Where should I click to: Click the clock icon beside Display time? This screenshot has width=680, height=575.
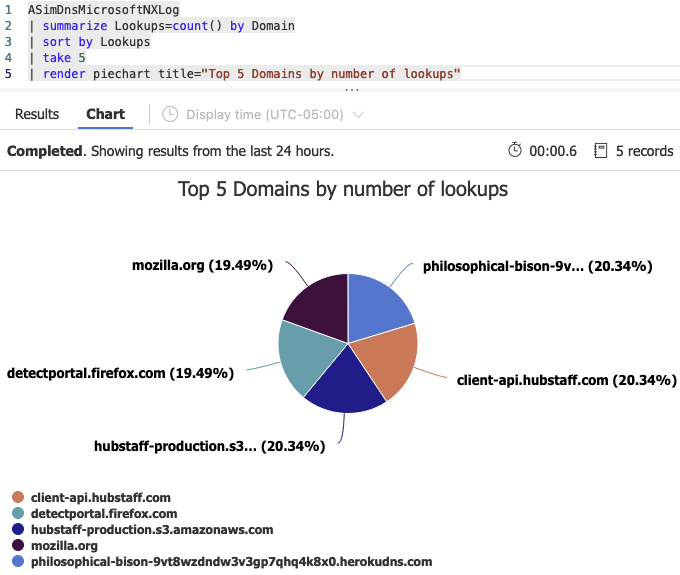[170, 115]
